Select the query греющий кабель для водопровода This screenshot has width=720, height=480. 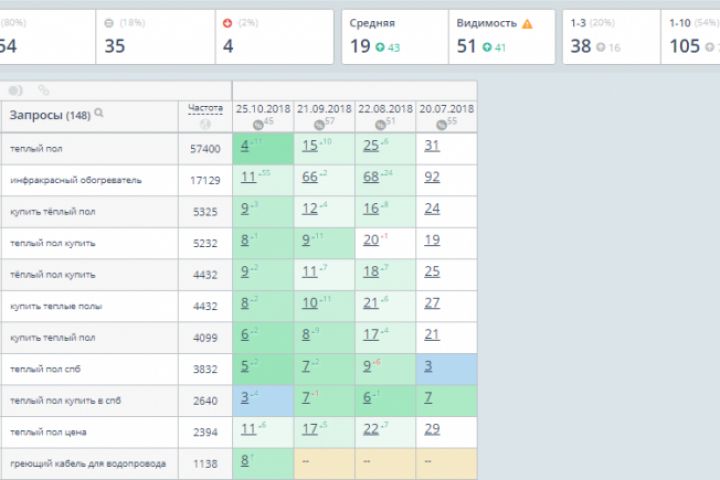(88, 464)
